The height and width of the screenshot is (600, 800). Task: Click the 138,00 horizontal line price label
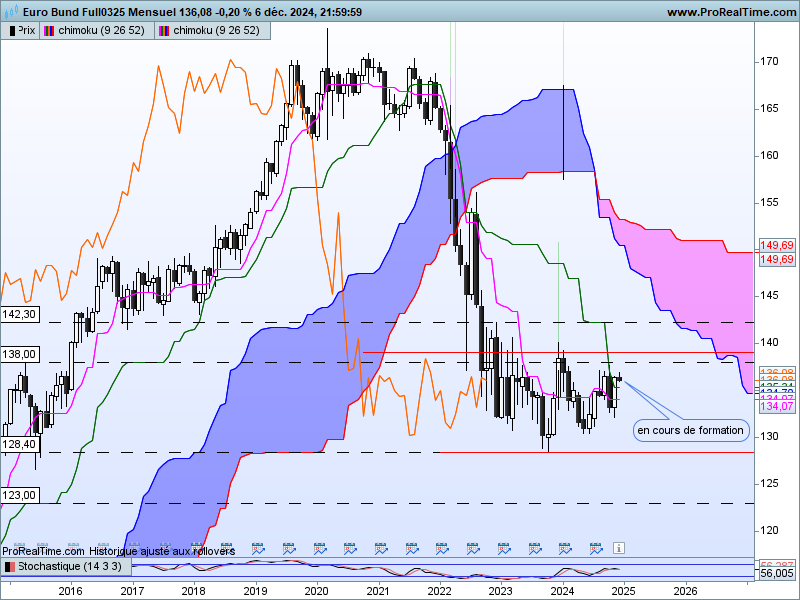tap(19, 354)
